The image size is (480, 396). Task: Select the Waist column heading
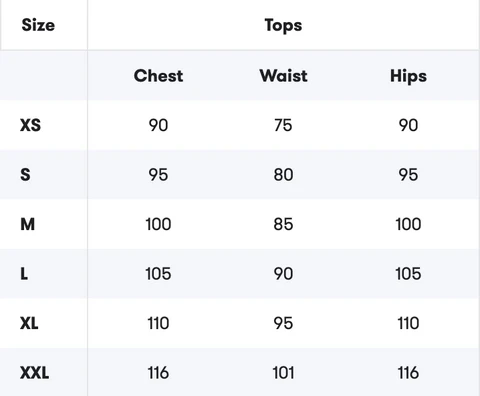pyautogui.click(x=283, y=76)
